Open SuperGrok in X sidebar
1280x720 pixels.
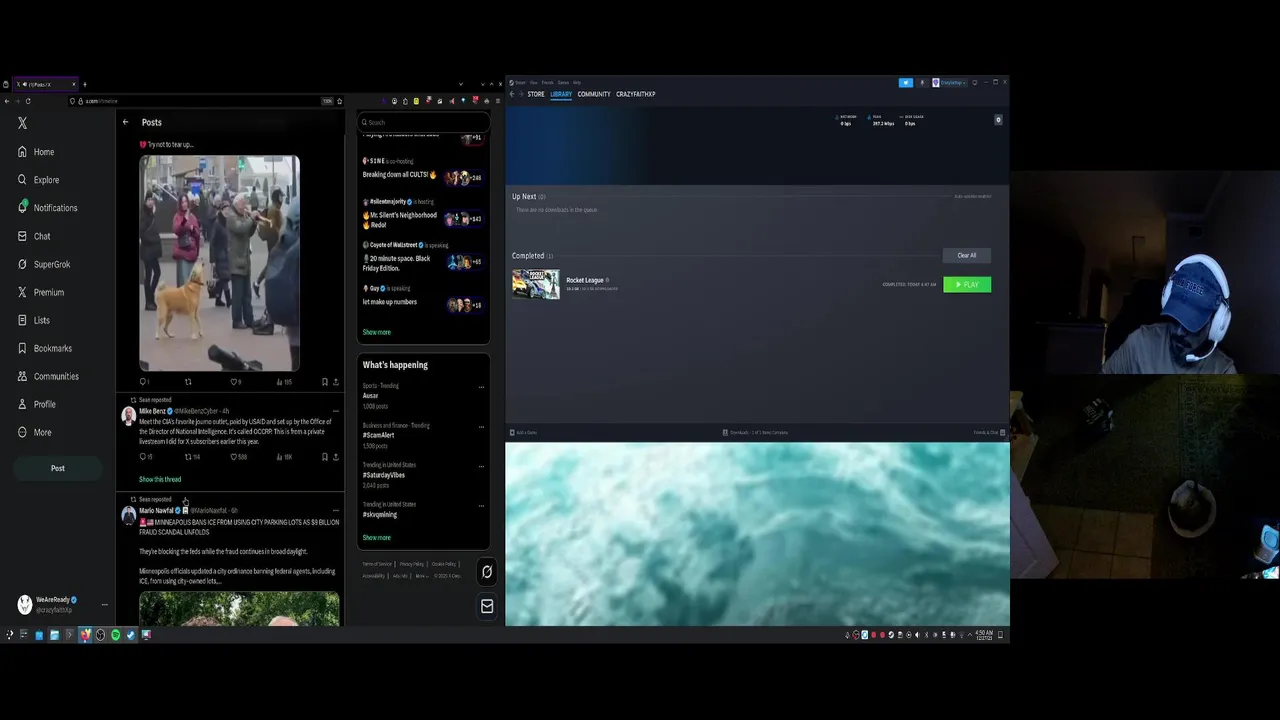(44, 264)
